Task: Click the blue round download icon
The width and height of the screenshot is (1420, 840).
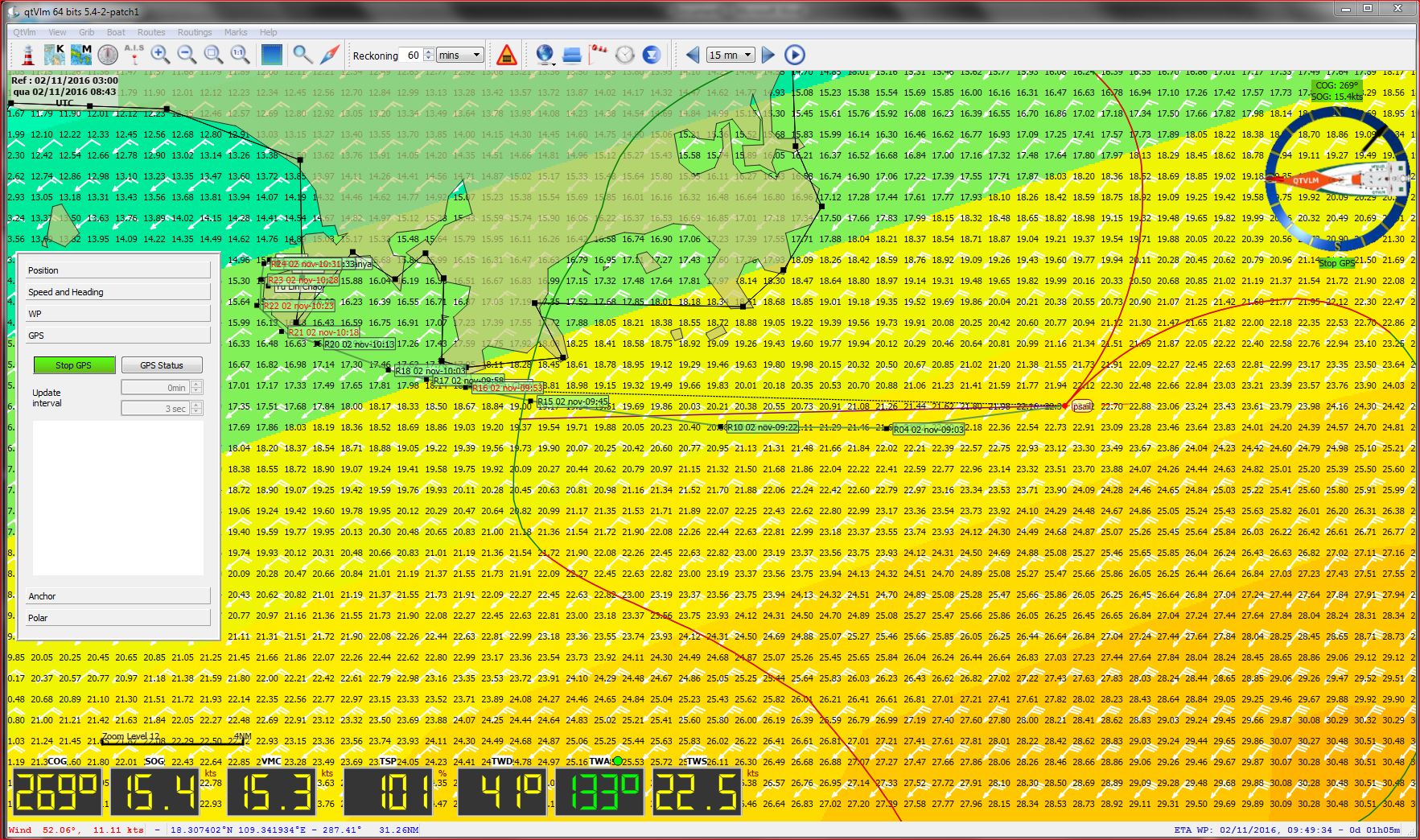Action: (x=652, y=55)
